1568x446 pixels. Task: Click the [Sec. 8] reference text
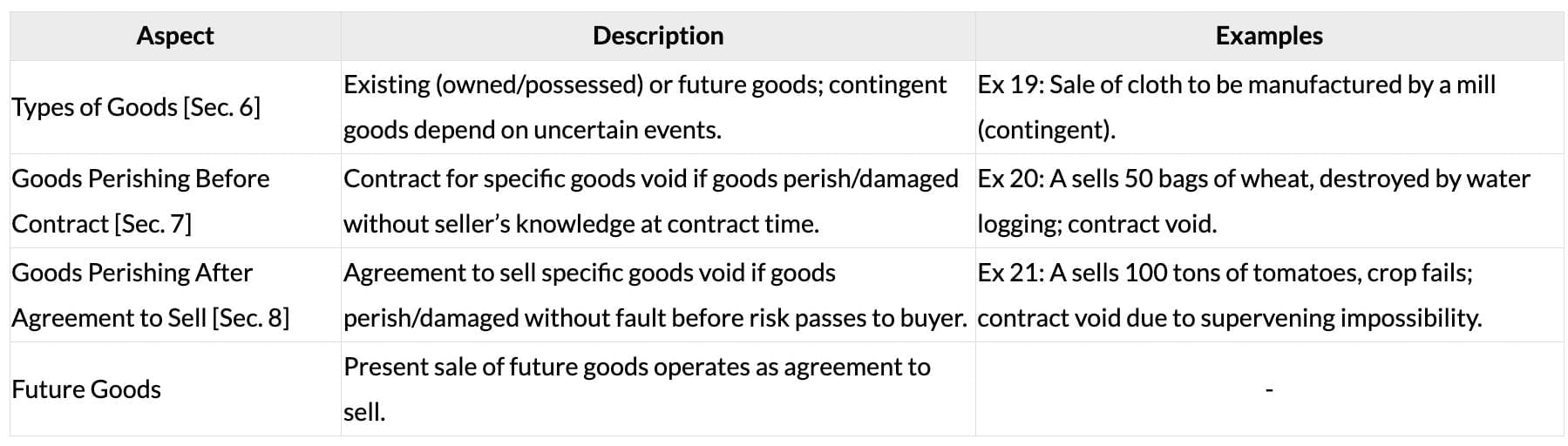tap(251, 318)
